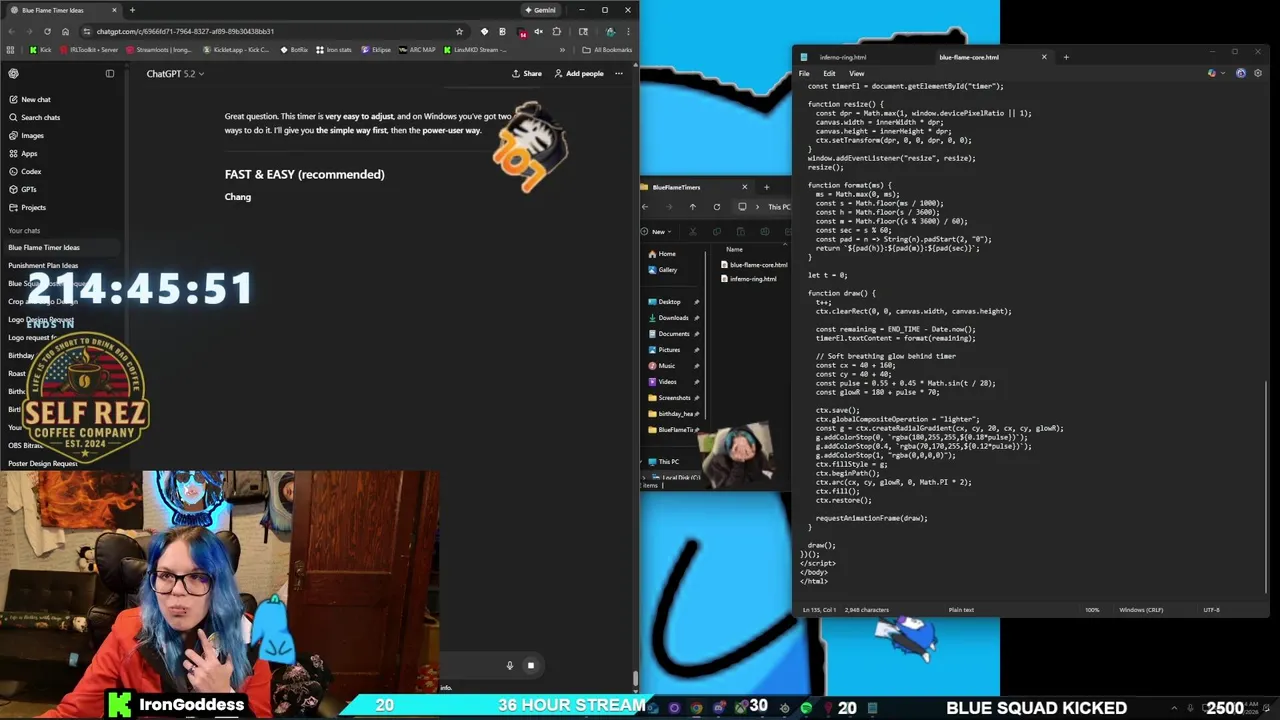Open the Copilot dropdown in Notepad
The width and height of the screenshot is (1280, 720).
click(x=1214, y=73)
